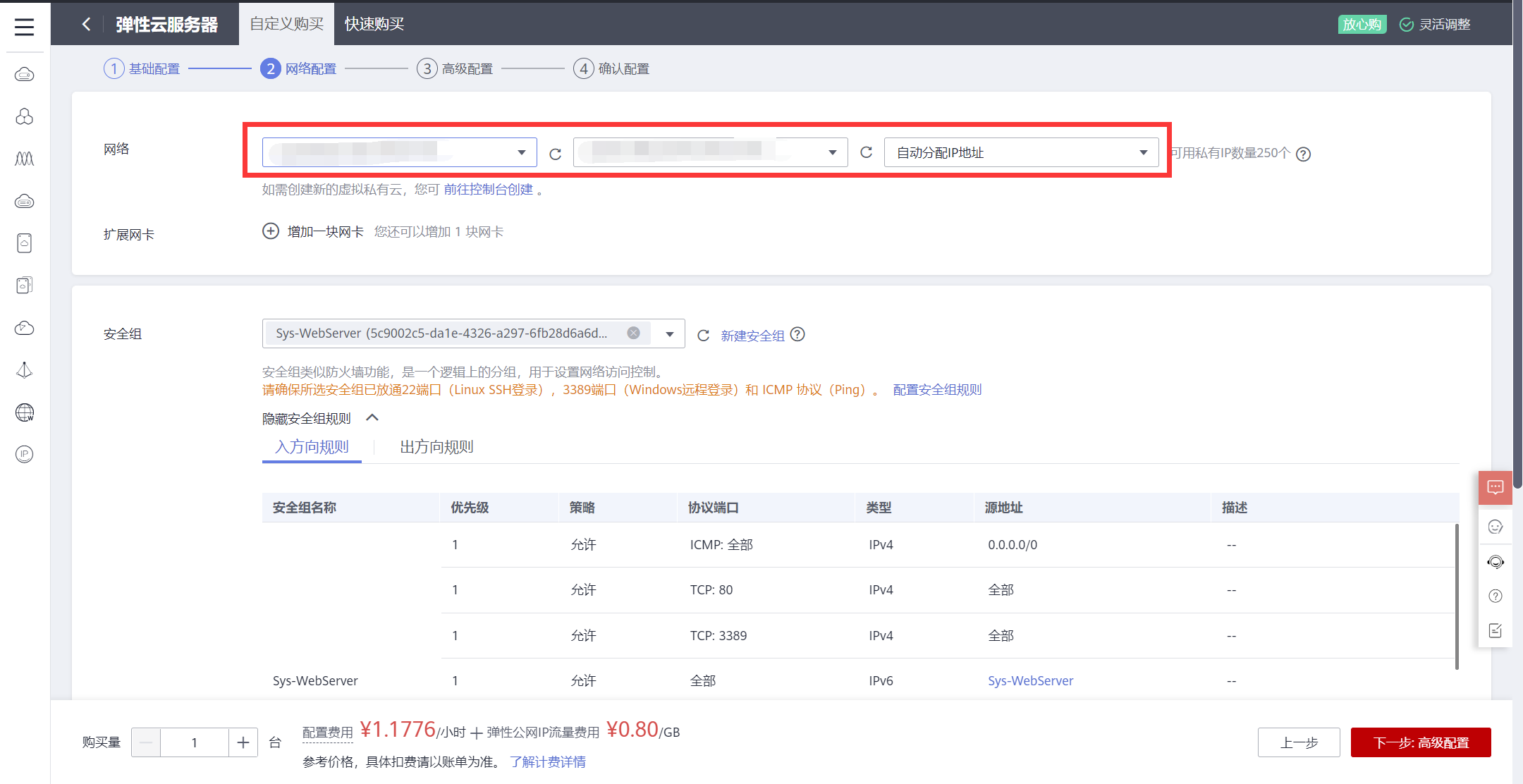This screenshot has width=1523, height=784.
Task: Click the TCP: 3389 table cell
Action: tap(718, 635)
